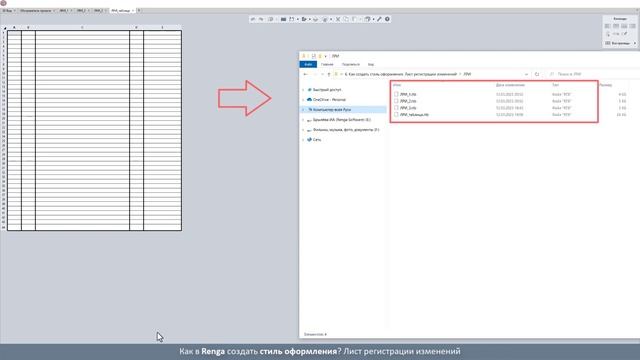Select column A header in the table

click(14, 28)
